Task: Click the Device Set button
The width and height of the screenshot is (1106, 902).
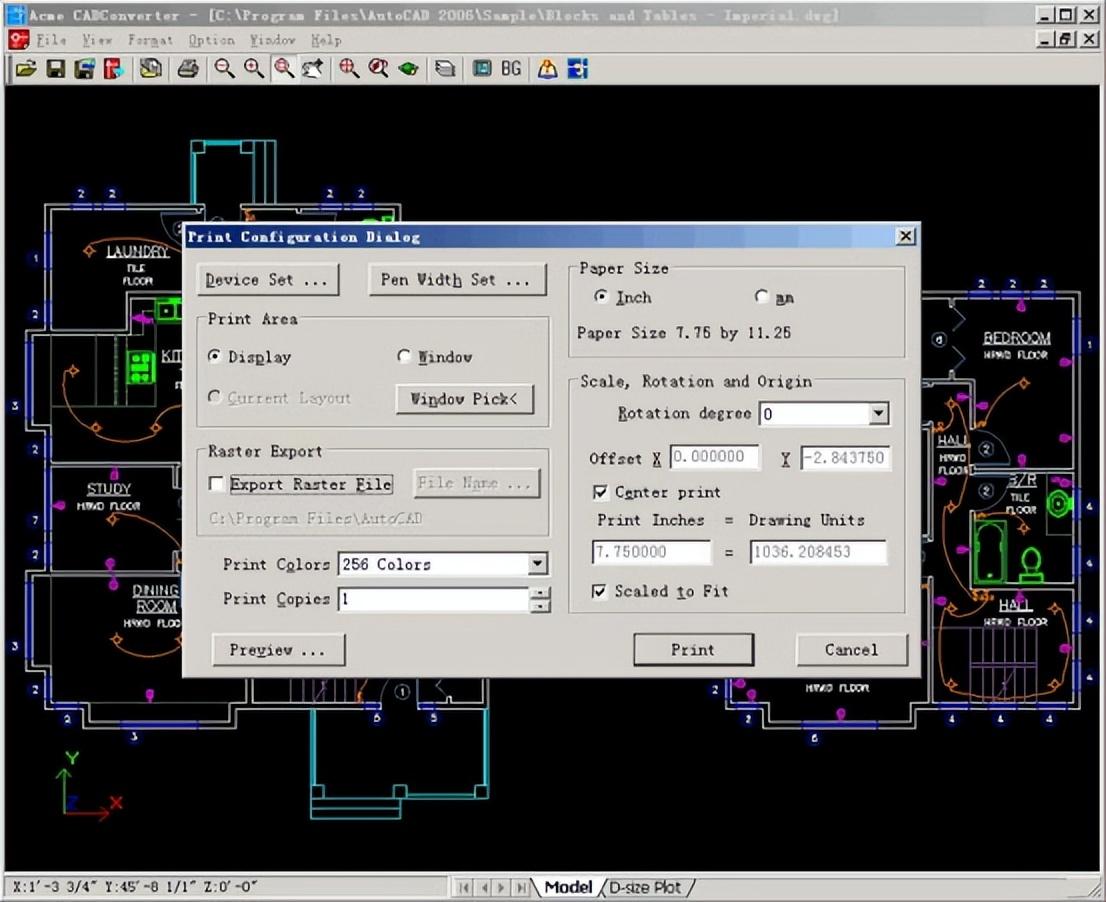Action: pyautogui.click(x=268, y=280)
